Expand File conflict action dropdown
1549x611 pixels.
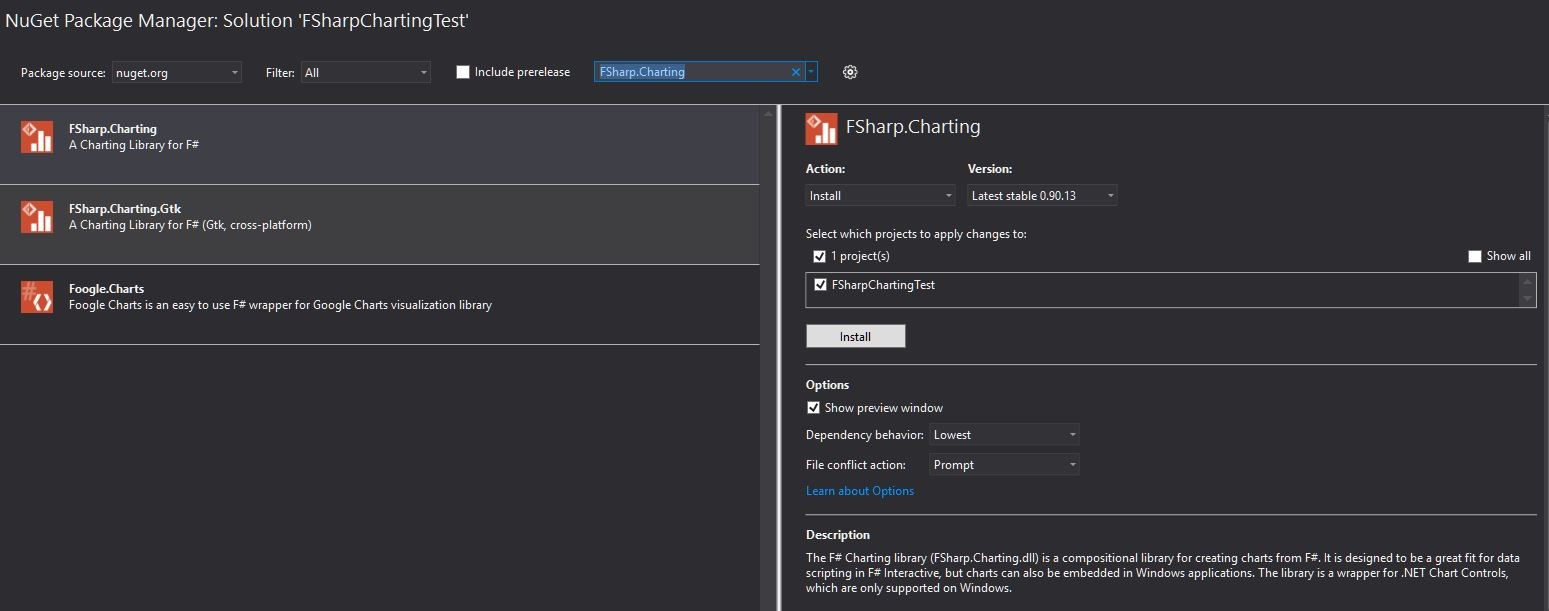click(1004, 465)
